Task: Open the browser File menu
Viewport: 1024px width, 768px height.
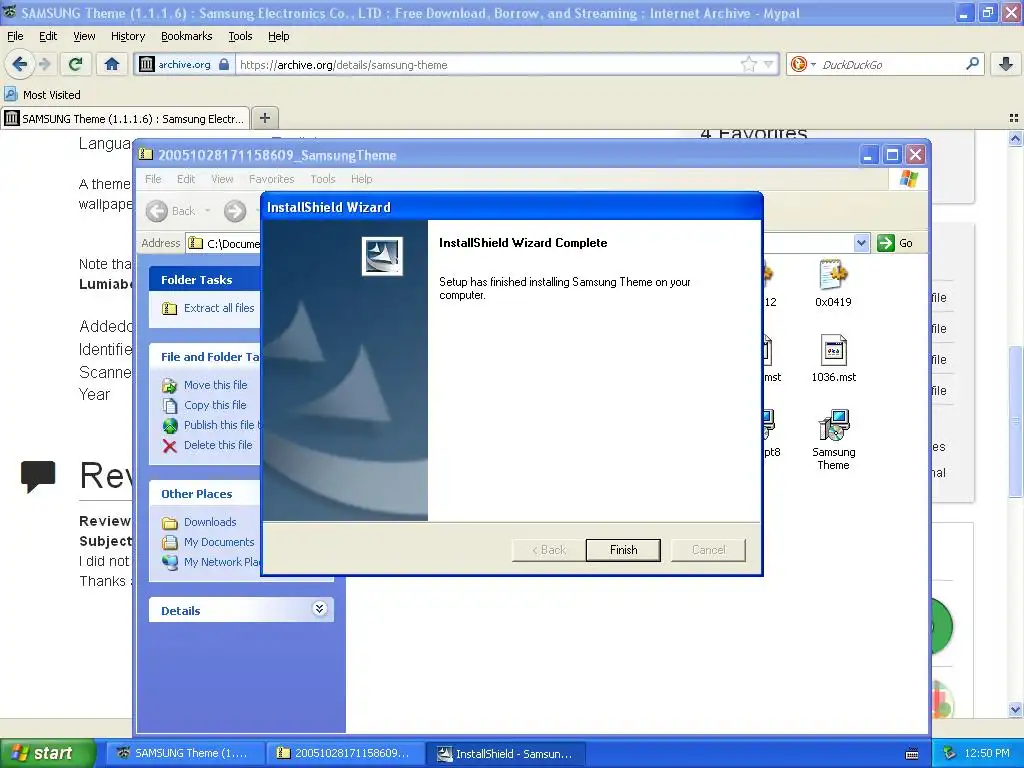Action: (15, 36)
